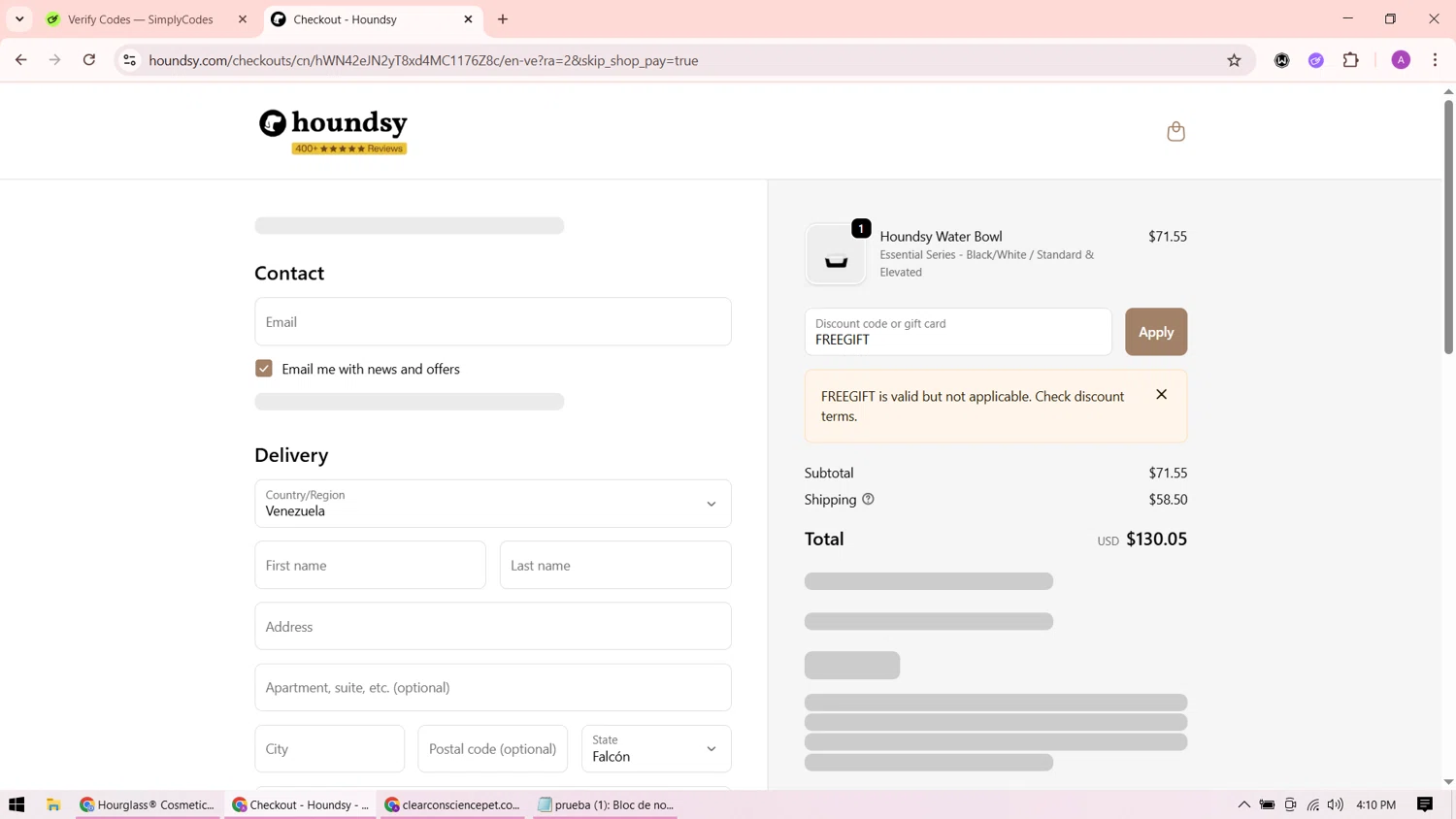Image resolution: width=1456 pixels, height=819 pixels.
Task: Open the volume control icon
Action: [1336, 804]
